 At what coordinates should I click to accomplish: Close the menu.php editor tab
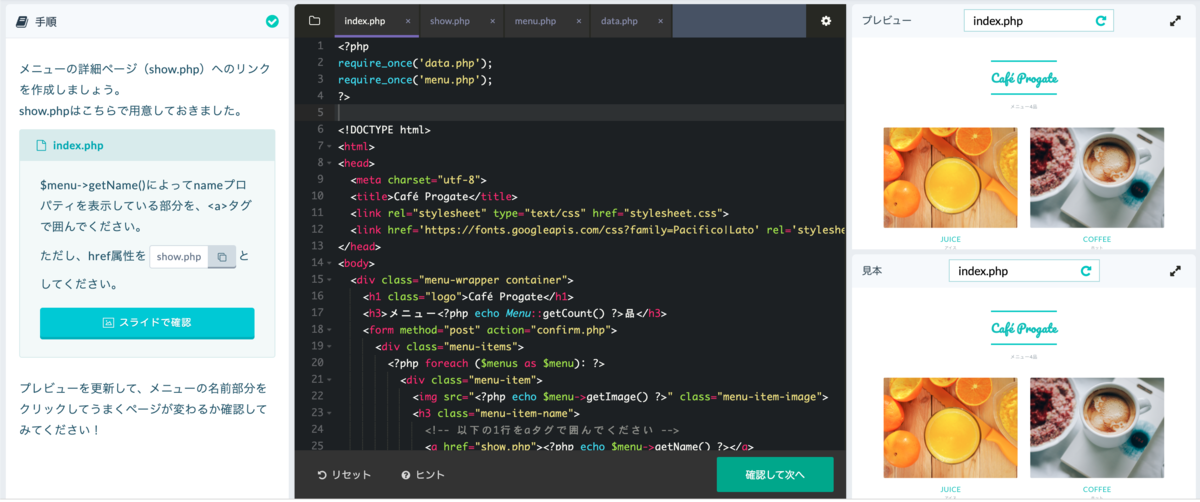(x=579, y=21)
